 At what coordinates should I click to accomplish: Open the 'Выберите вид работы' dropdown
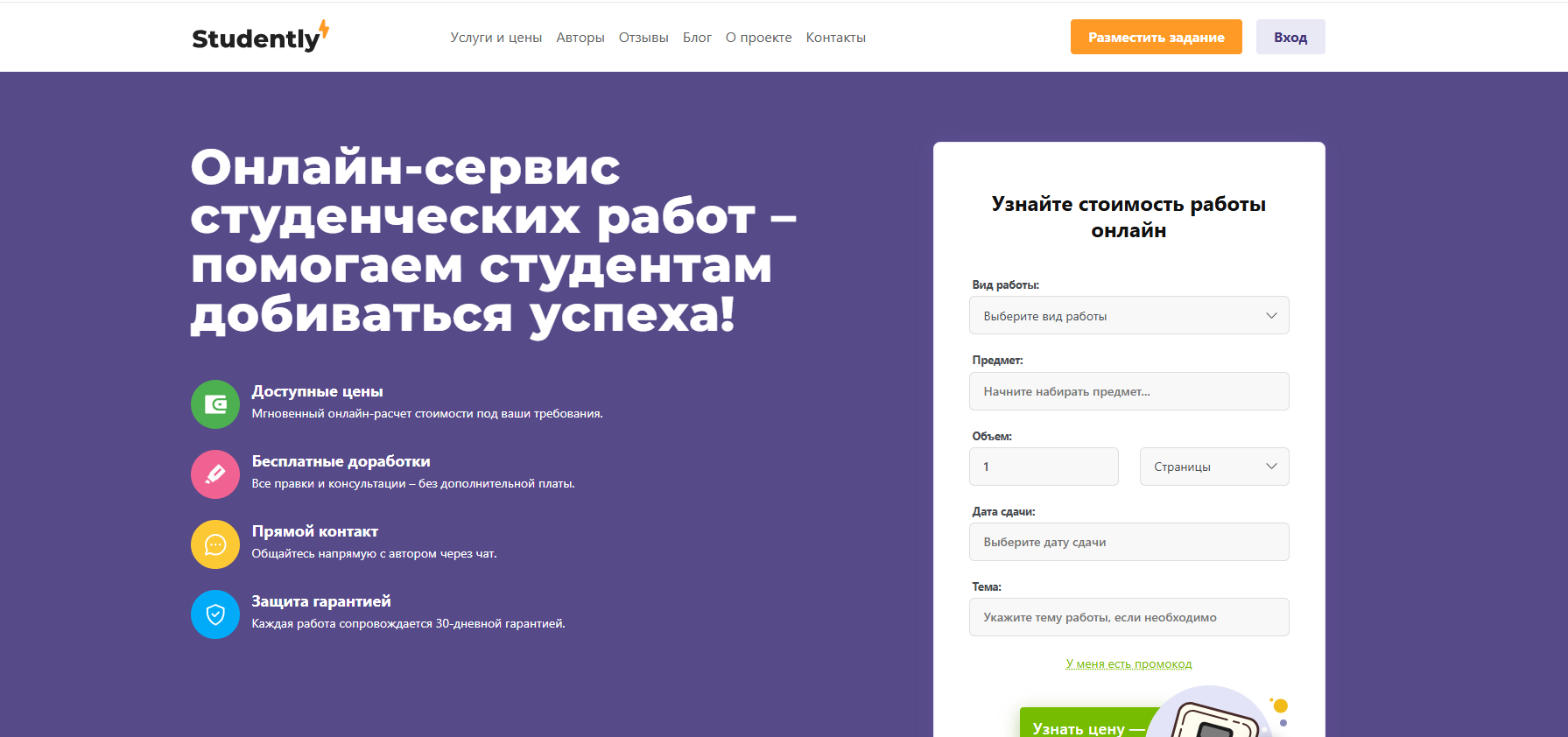[x=1129, y=316]
